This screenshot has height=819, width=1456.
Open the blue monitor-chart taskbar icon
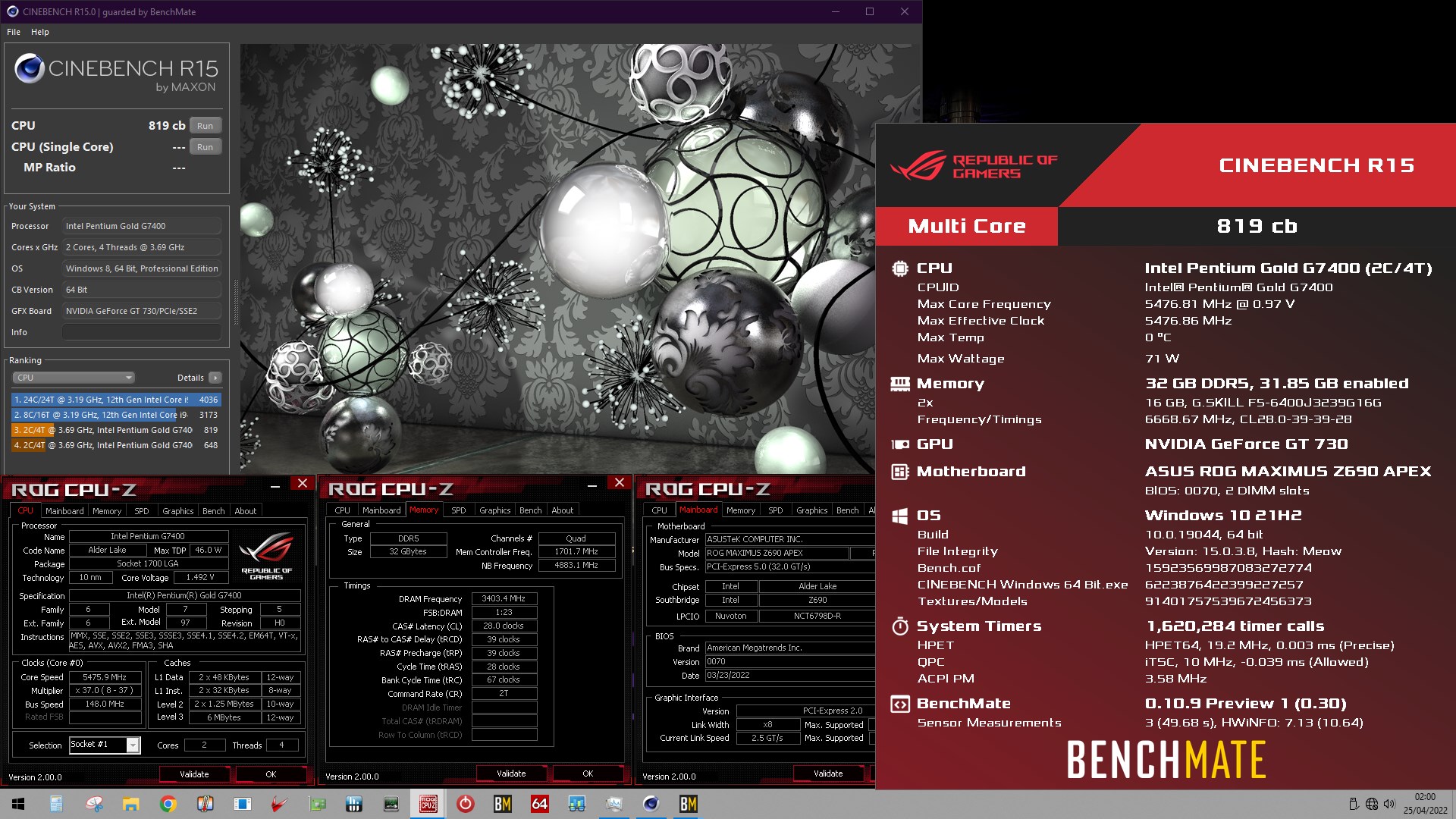[577, 804]
